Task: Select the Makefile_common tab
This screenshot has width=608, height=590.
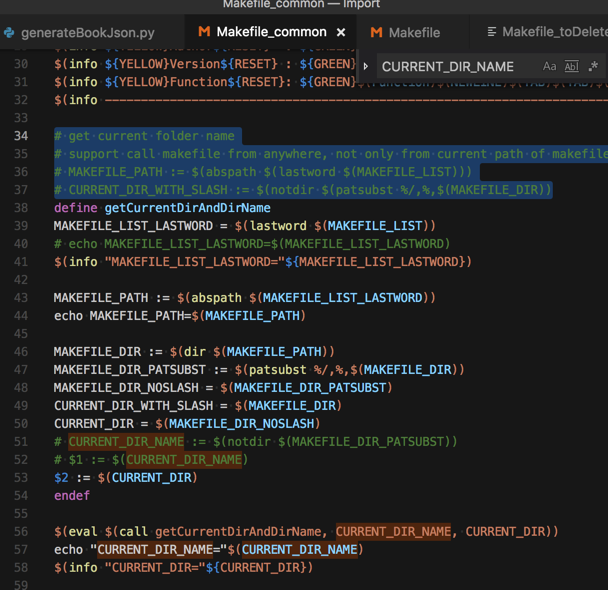Action: point(271,32)
